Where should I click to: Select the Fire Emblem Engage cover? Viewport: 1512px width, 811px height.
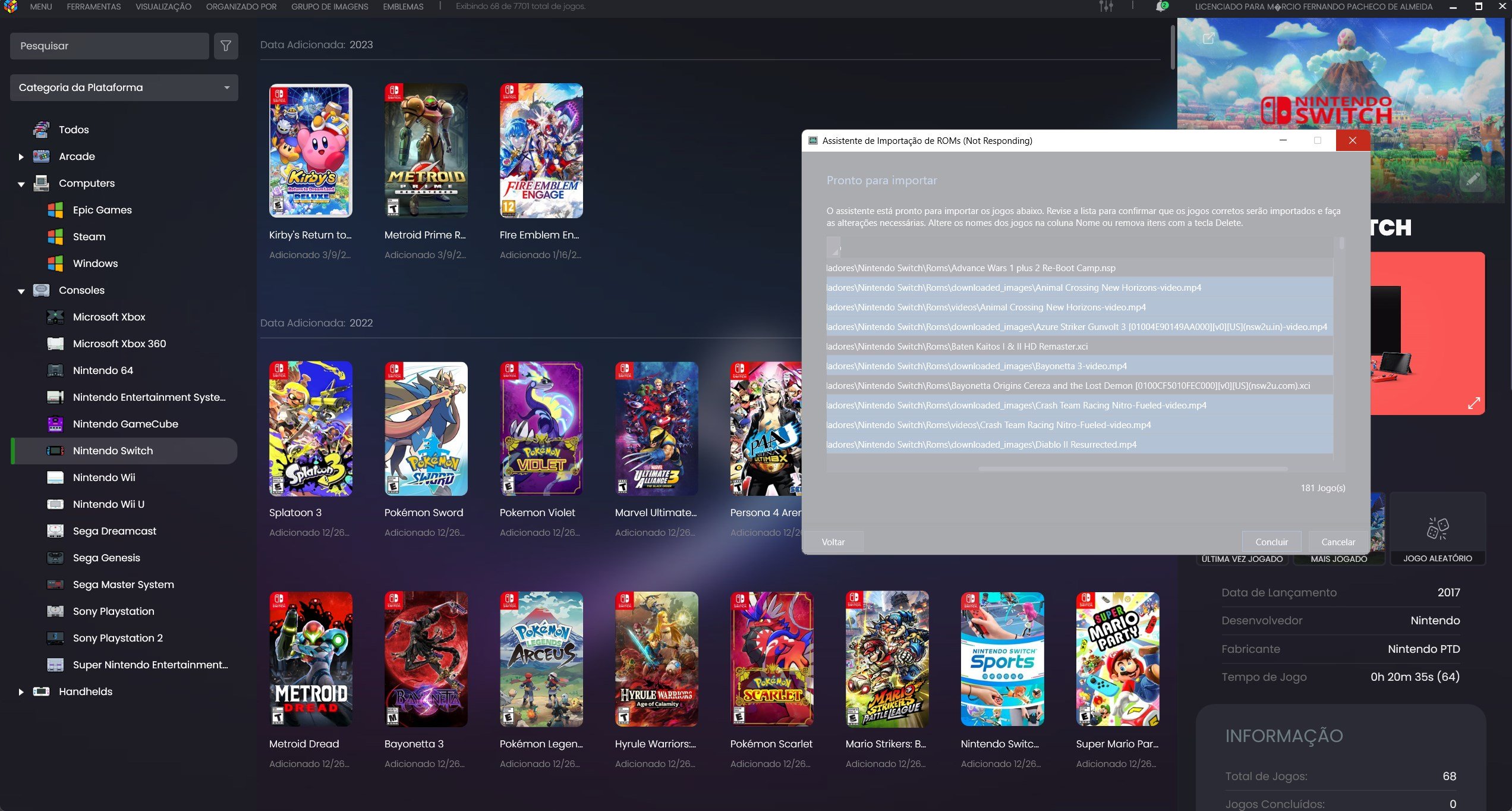point(541,150)
